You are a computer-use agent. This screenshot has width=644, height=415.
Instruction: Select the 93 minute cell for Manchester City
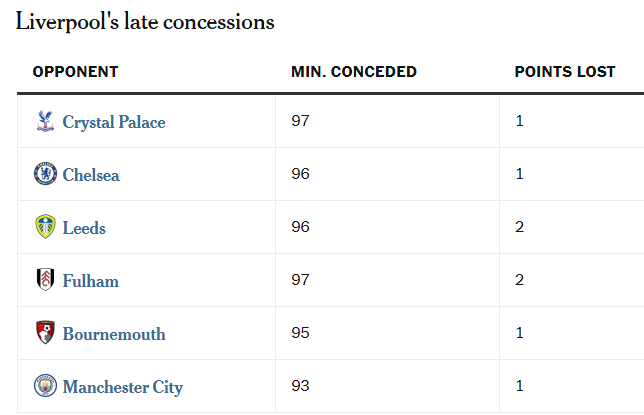pos(301,386)
